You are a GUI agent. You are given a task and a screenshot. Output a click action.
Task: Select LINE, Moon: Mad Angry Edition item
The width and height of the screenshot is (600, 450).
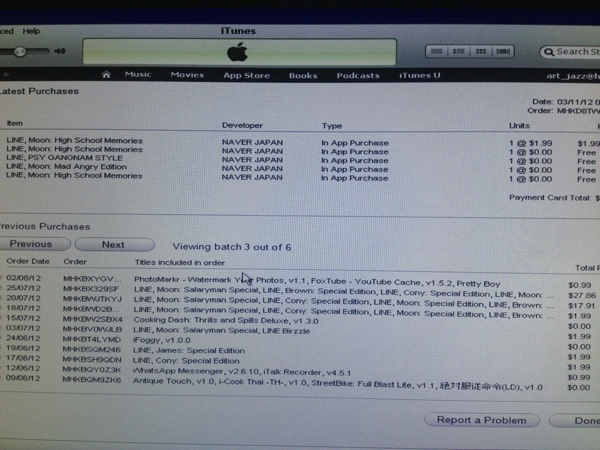tap(66, 167)
